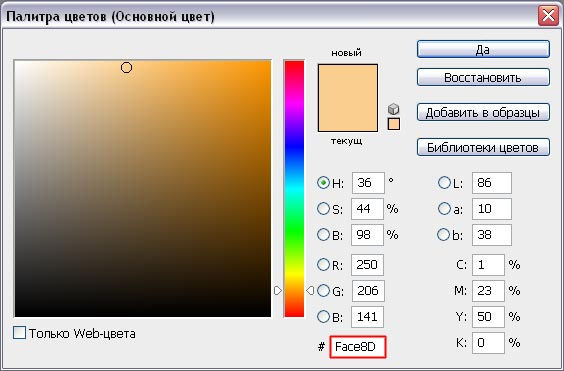564x371 pixels.
Task: Click the Lab b field showing 38
Action: coord(492,235)
